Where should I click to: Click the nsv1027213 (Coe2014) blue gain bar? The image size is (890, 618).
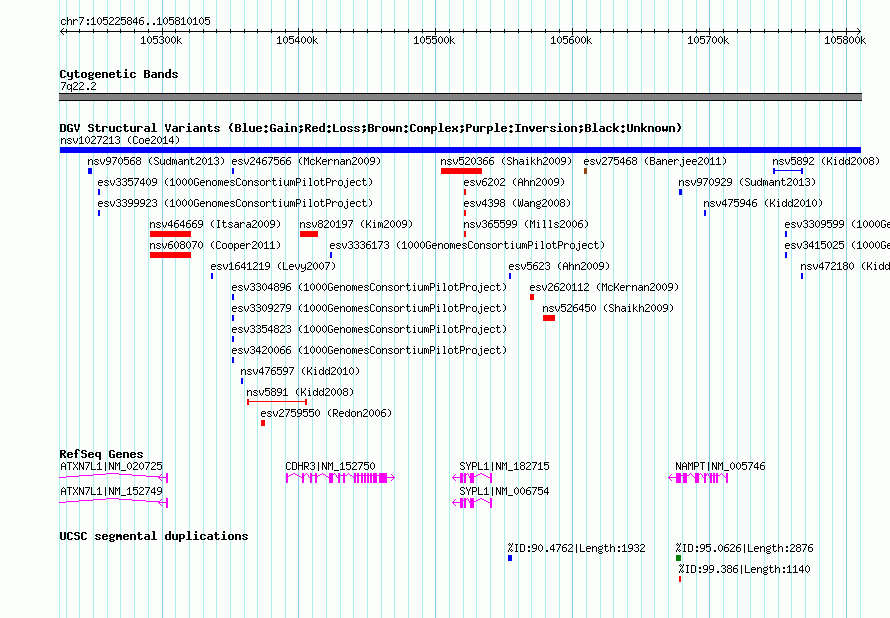pyautogui.click(x=460, y=150)
